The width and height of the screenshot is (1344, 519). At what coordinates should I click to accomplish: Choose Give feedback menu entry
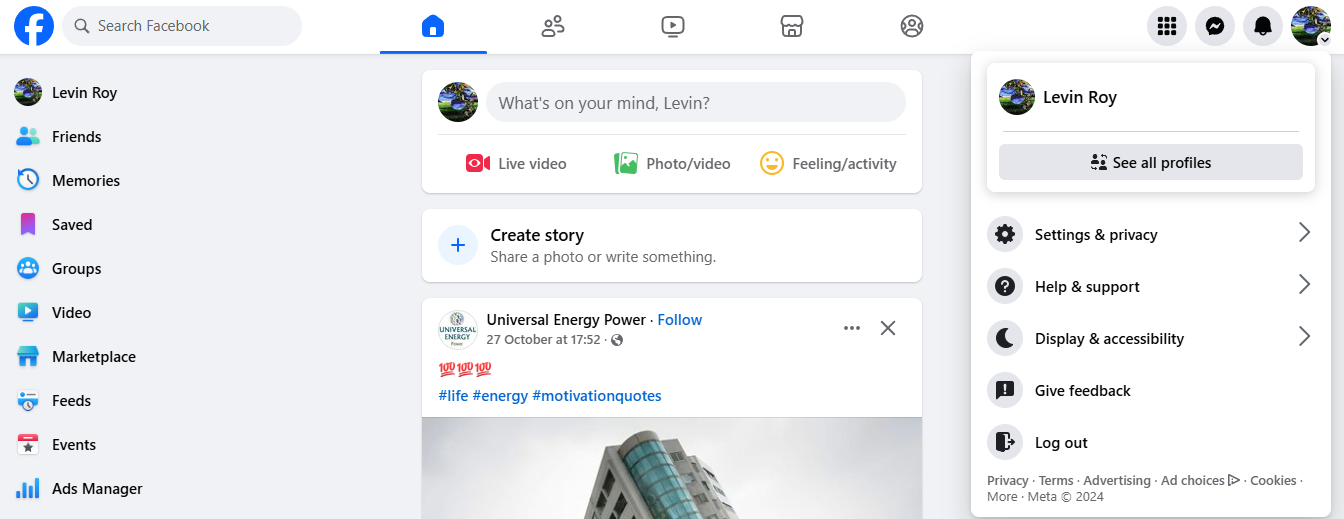tap(1082, 391)
